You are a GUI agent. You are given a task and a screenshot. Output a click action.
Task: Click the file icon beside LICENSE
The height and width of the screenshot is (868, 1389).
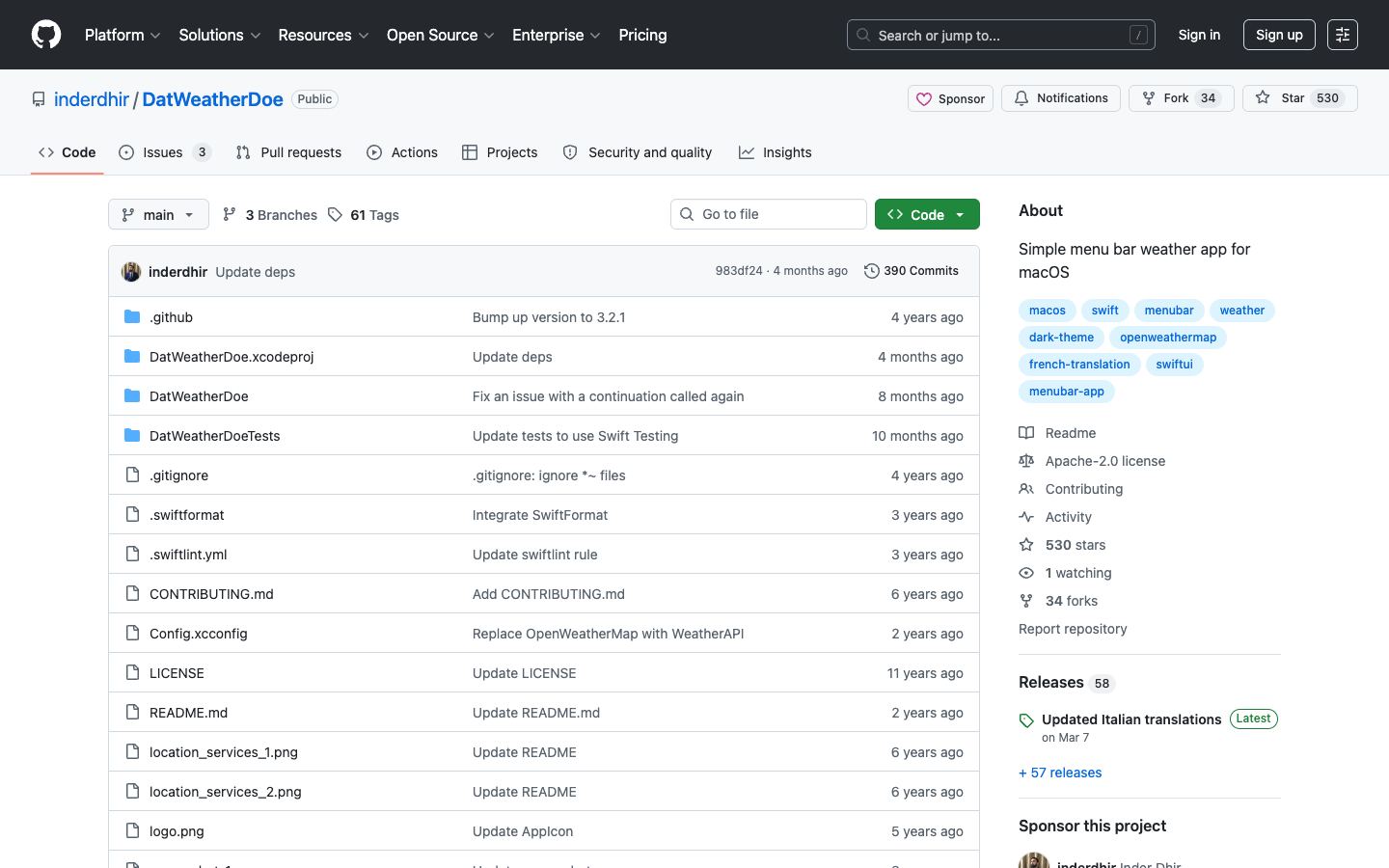(132, 673)
